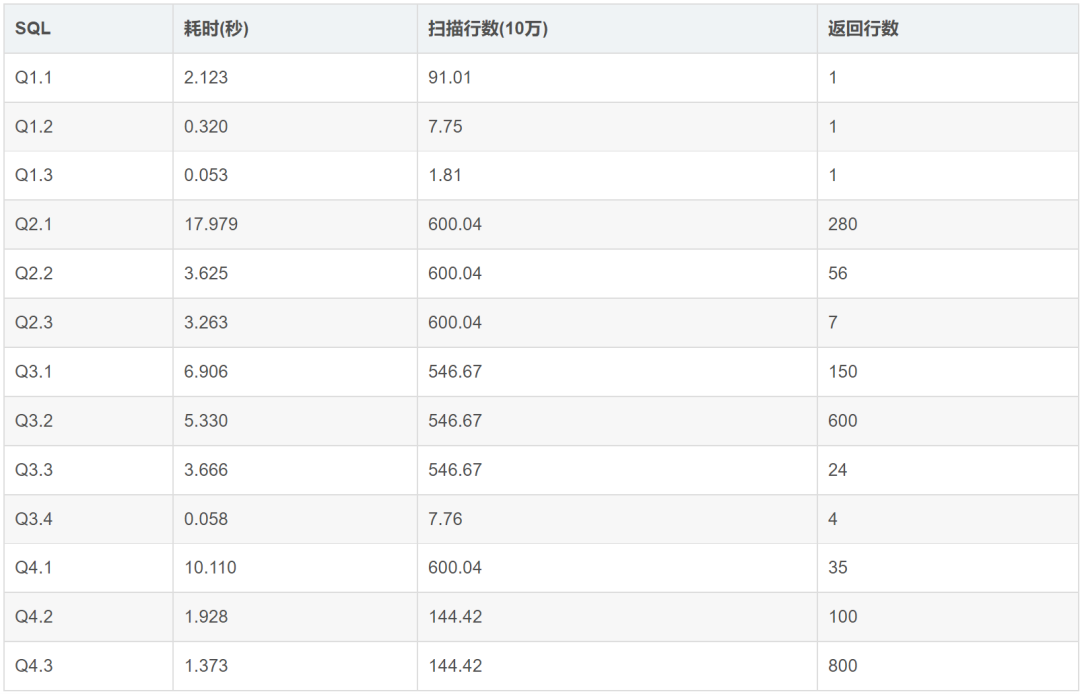
Task: Select the Q2.2 row label
Action: pyautogui.click(x=34, y=273)
